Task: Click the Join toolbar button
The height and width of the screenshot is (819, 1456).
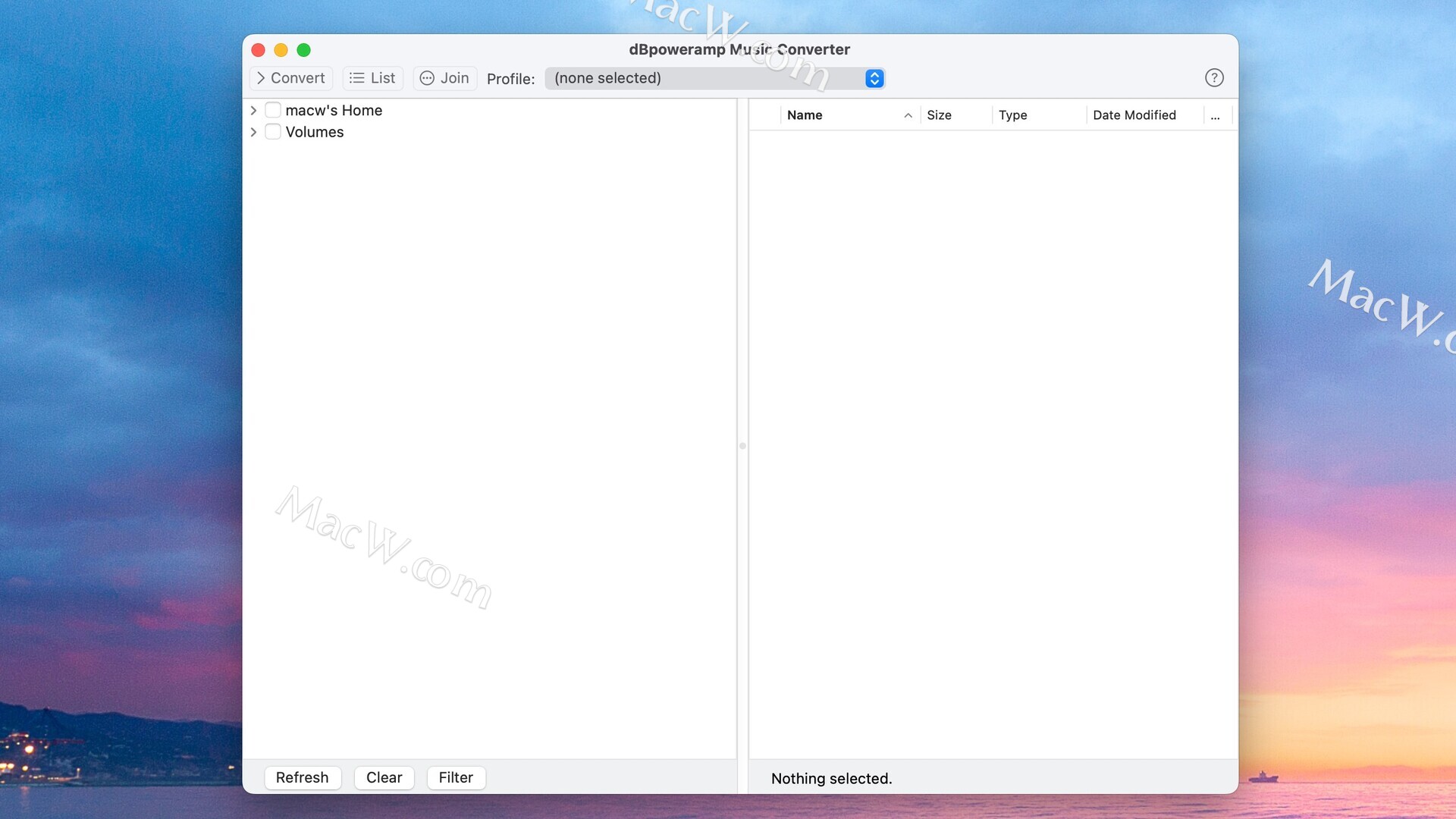Action: coord(445,78)
